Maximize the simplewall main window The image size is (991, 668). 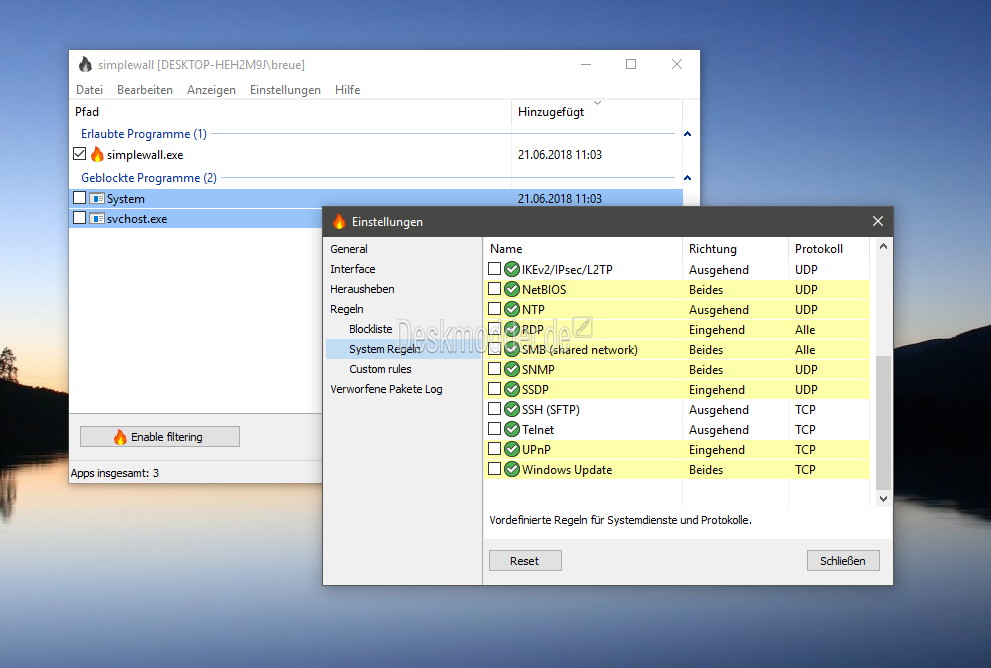631,64
